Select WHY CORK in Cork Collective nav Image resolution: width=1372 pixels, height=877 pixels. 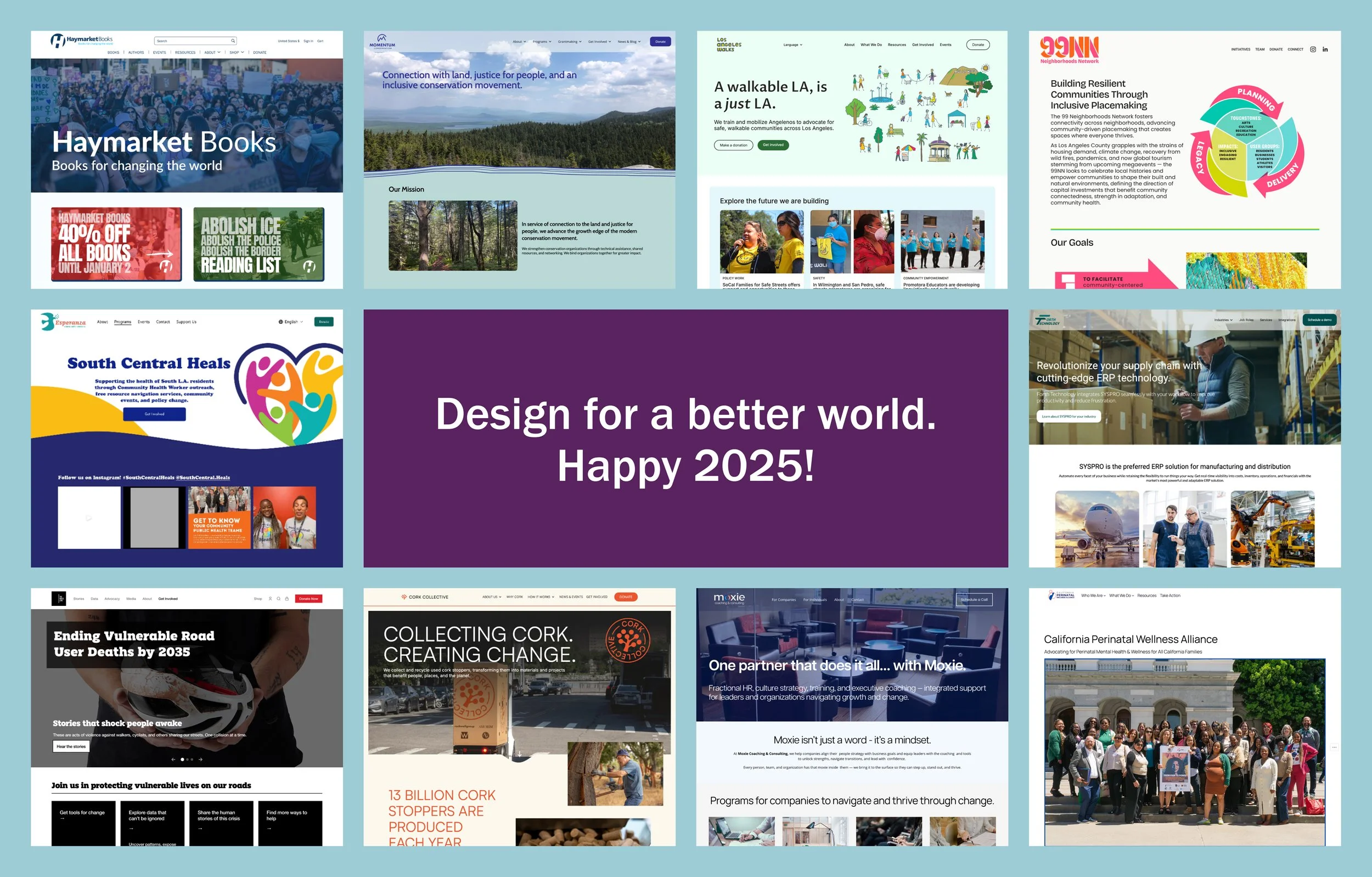pos(515,597)
